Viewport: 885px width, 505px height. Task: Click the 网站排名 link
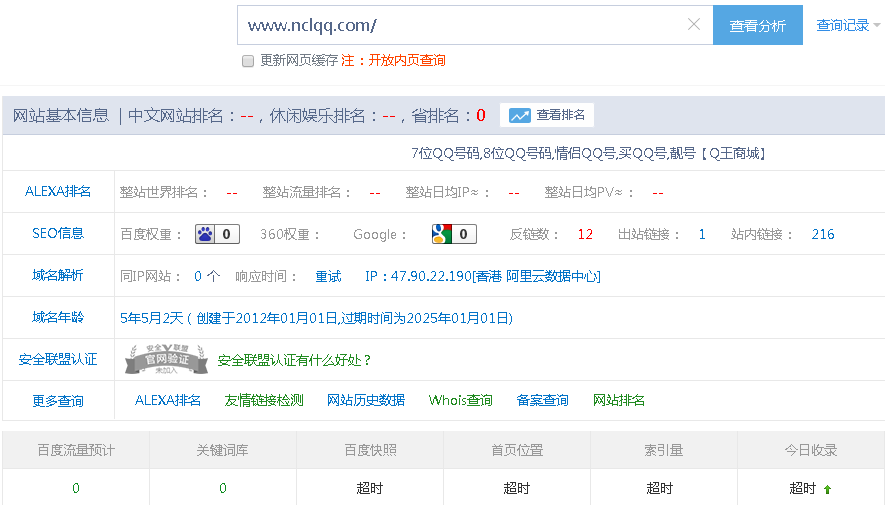click(x=619, y=401)
